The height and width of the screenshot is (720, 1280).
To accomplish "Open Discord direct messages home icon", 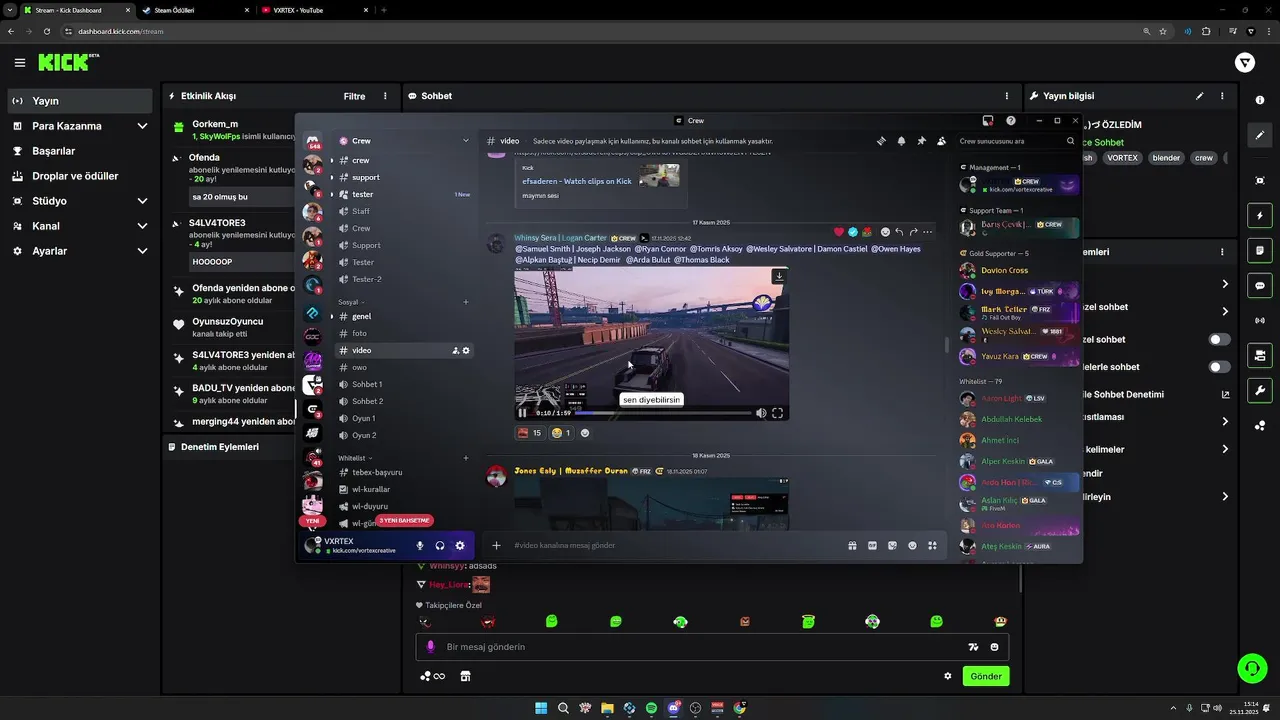I will pyautogui.click(x=312, y=142).
